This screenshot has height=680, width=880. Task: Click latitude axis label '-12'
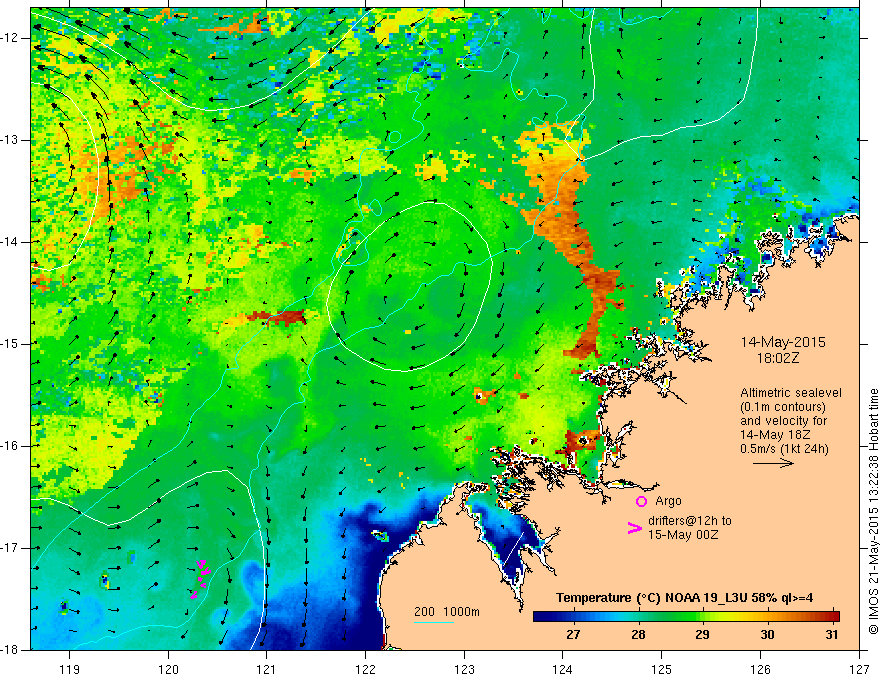coord(11,38)
